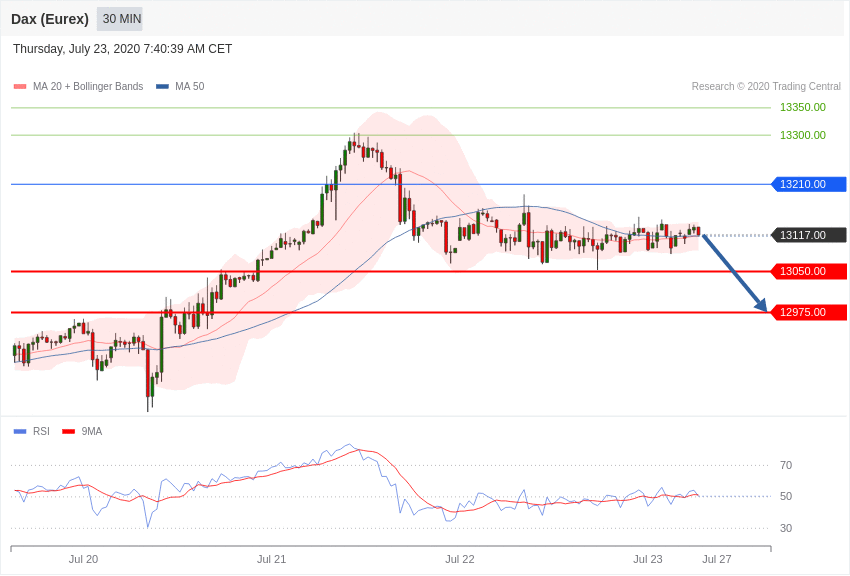Click the RSI legend color swatch

coord(20,431)
